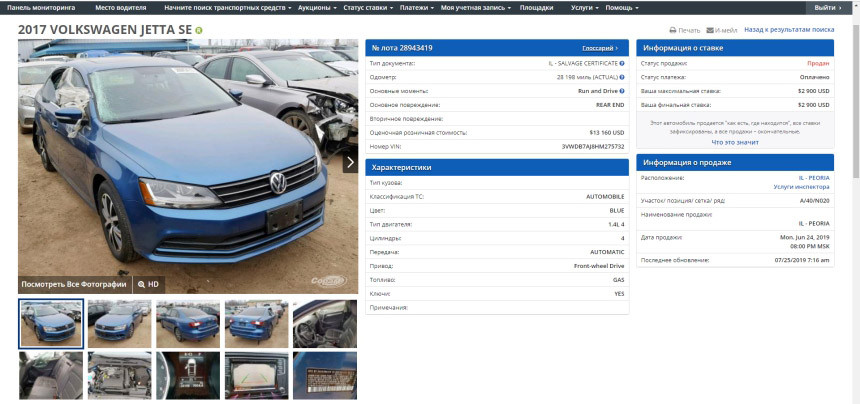Open Панель мониторинга in navigation
The width and height of the screenshot is (860, 404).
(41, 8)
